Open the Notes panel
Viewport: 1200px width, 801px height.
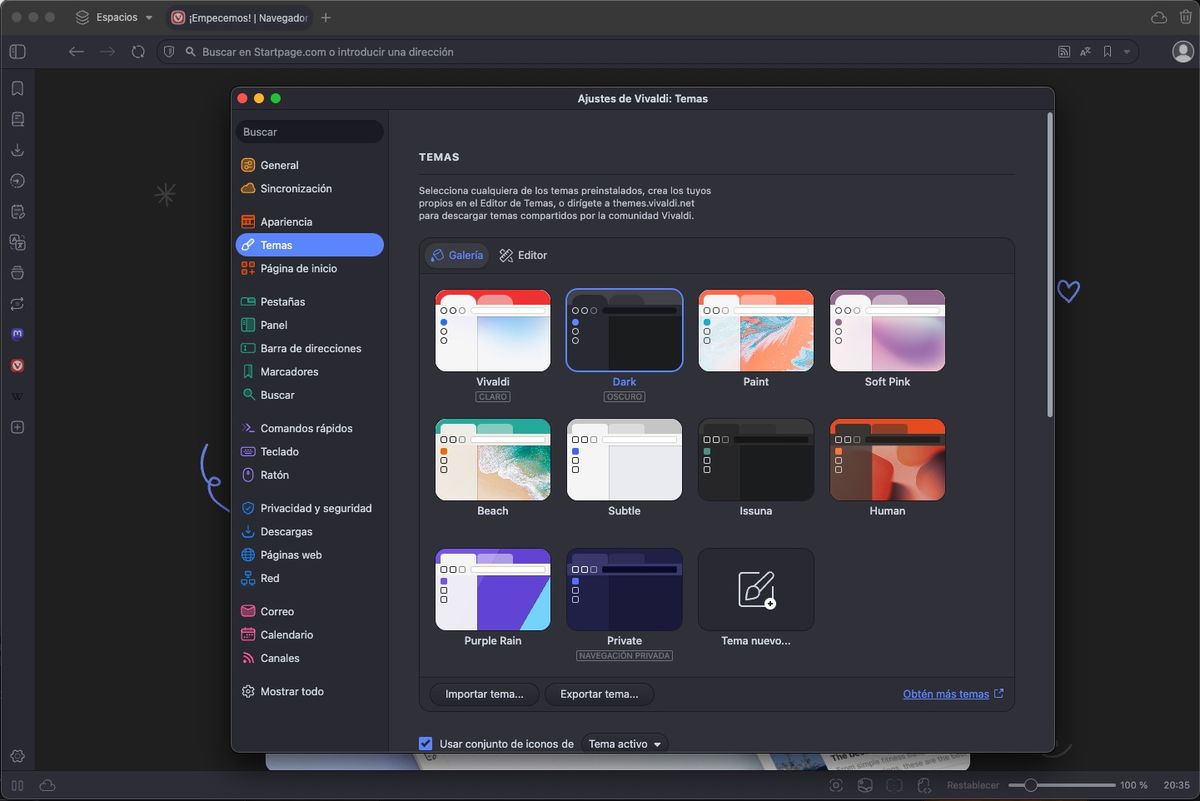click(17, 211)
